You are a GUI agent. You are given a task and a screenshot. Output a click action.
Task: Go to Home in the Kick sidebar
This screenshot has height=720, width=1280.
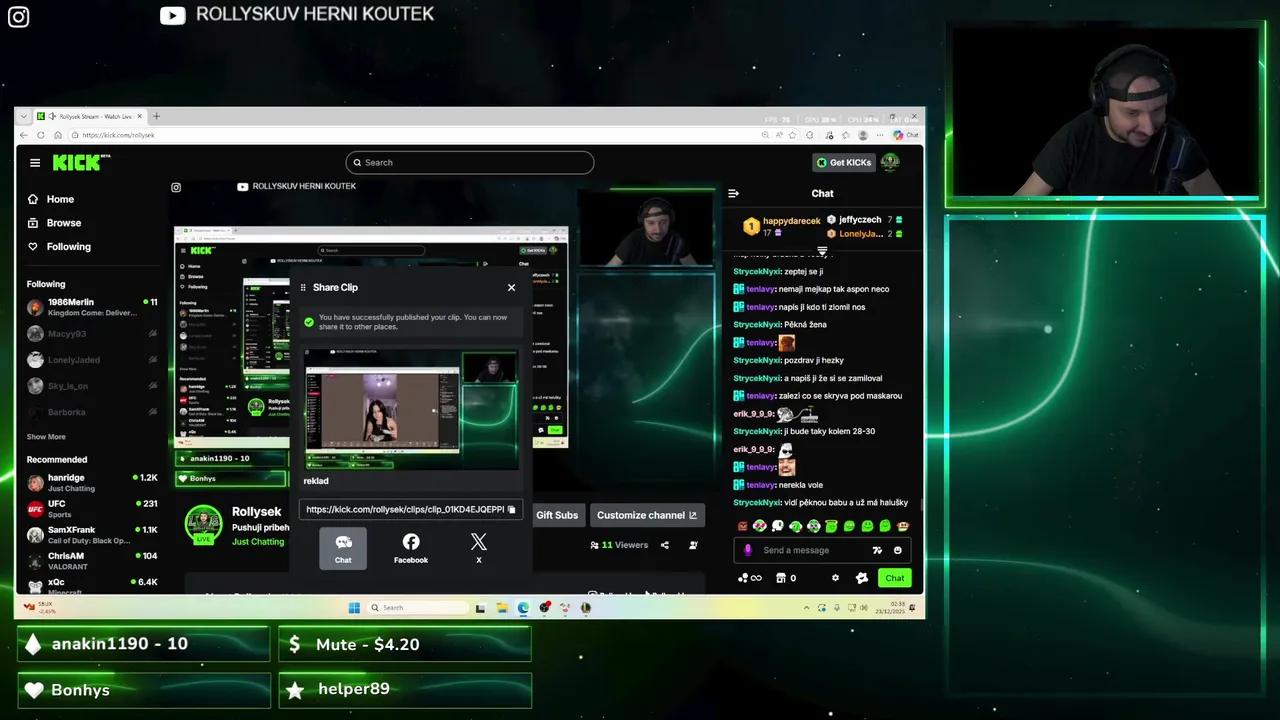click(51, 199)
